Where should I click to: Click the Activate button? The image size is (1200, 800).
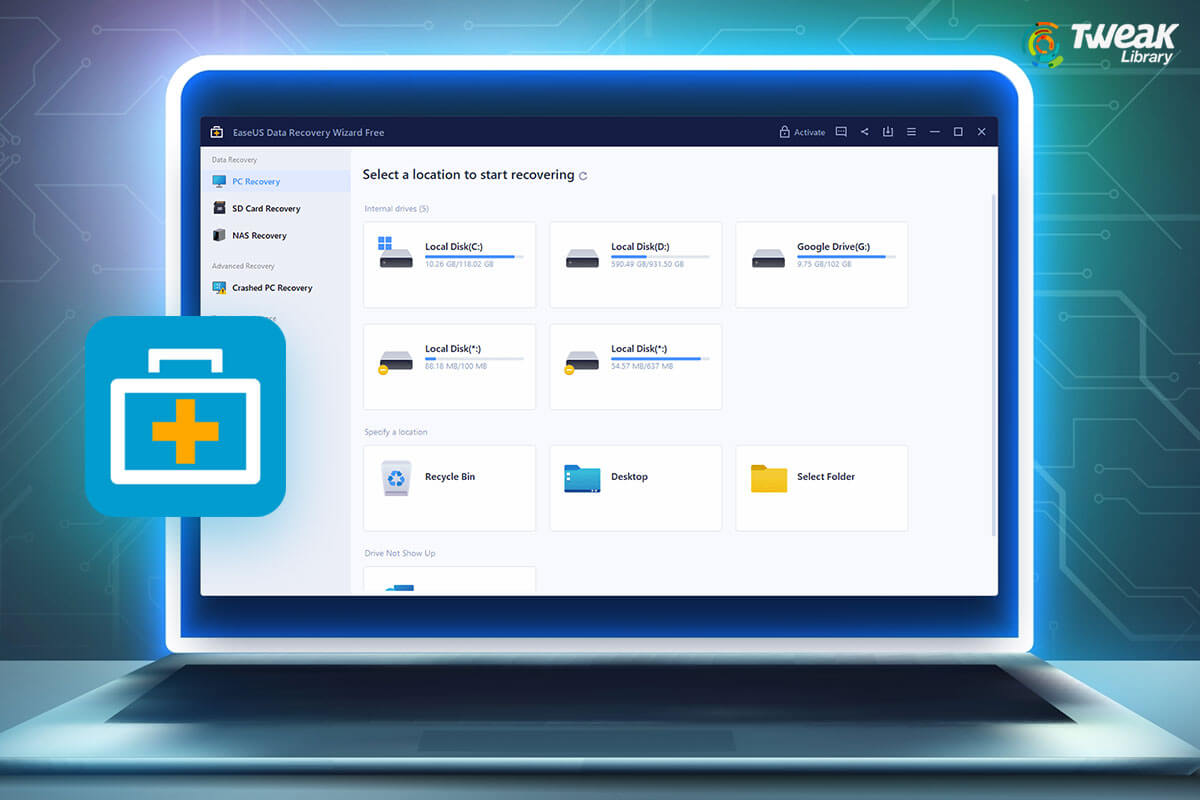point(810,131)
